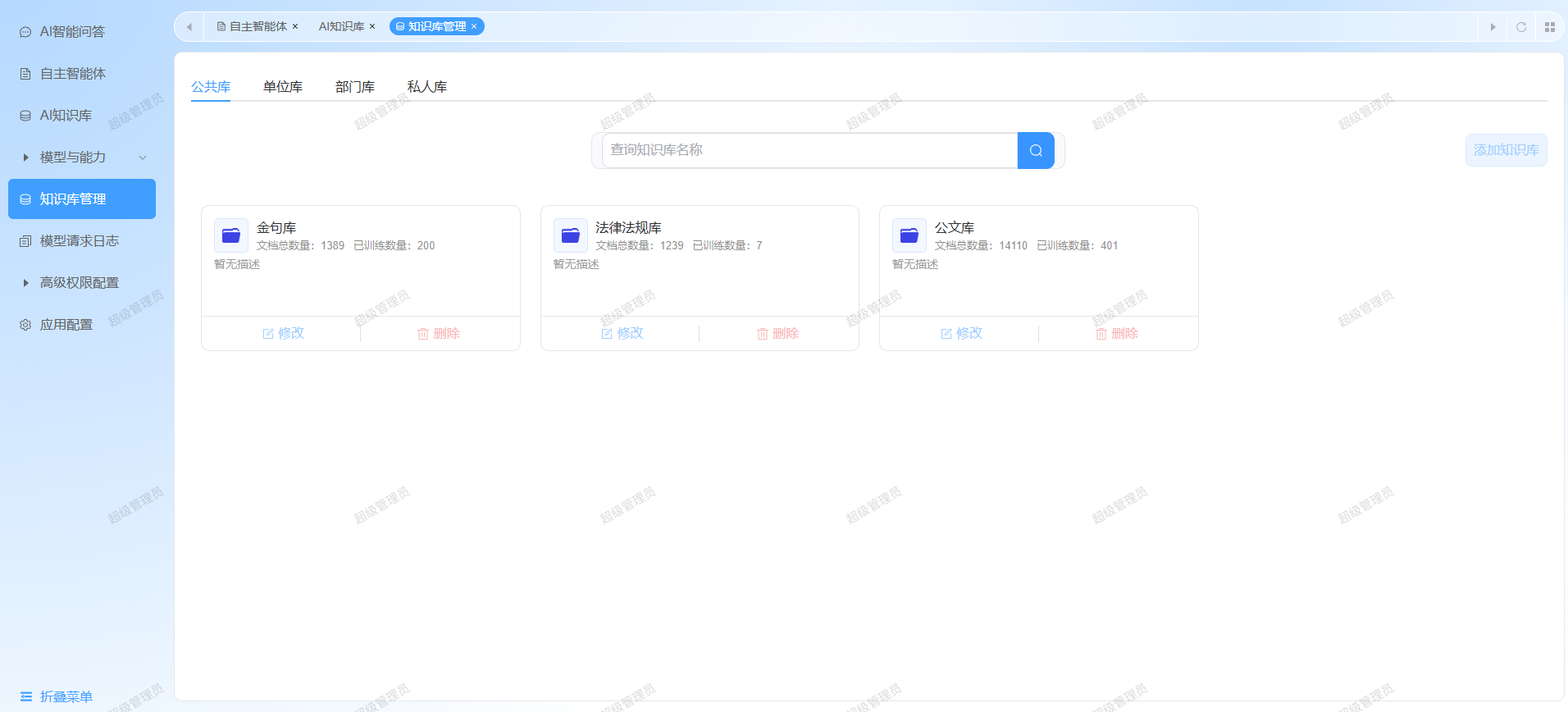Viewport: 1568px width, 712px height.
Task: Open the grid menu icon at top right
Action: 1550,27
